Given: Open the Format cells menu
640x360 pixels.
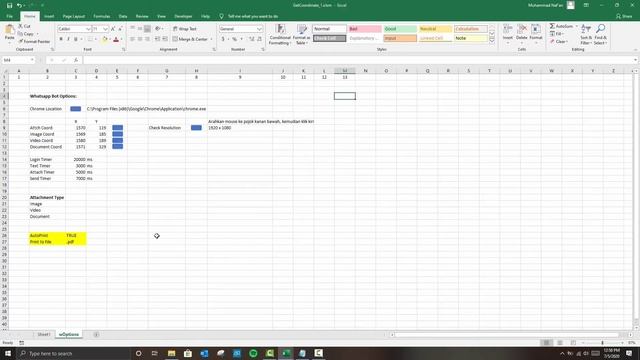Looking at the screenshot, I should click(x=536, y=33).
